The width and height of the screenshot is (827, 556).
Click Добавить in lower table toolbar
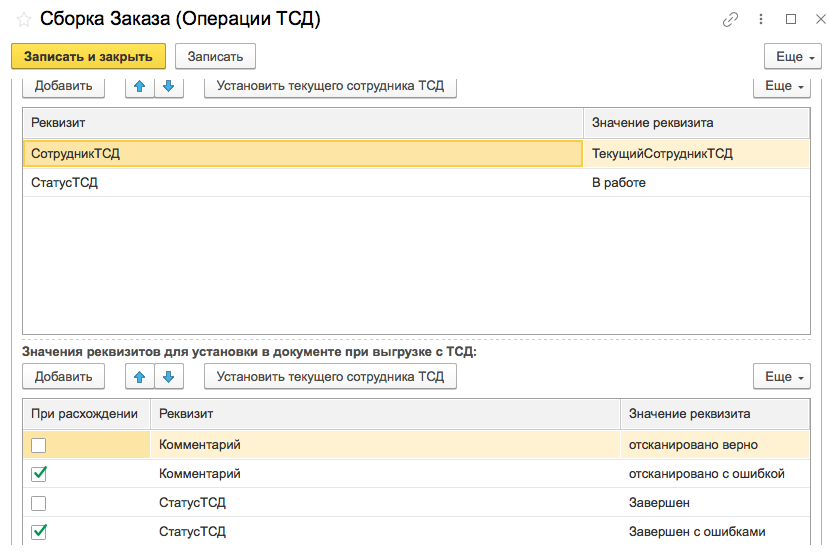63,377
